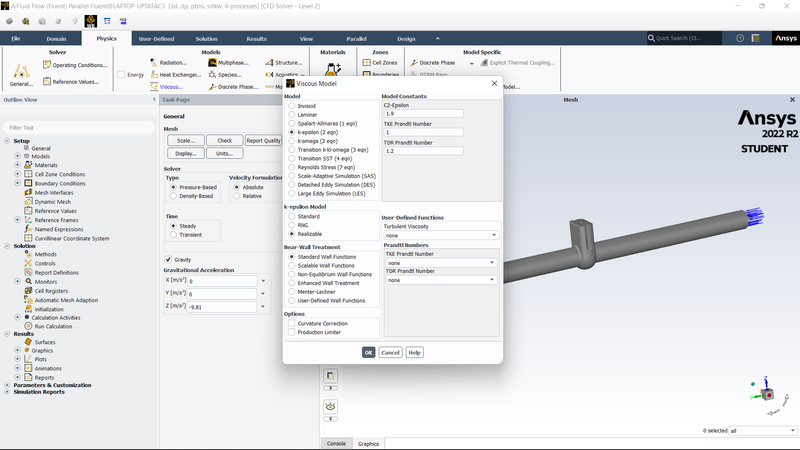This screenshot has height=450, width=800.
Task: Select Named Expressions in outline tree
Action: coord(59,229)
